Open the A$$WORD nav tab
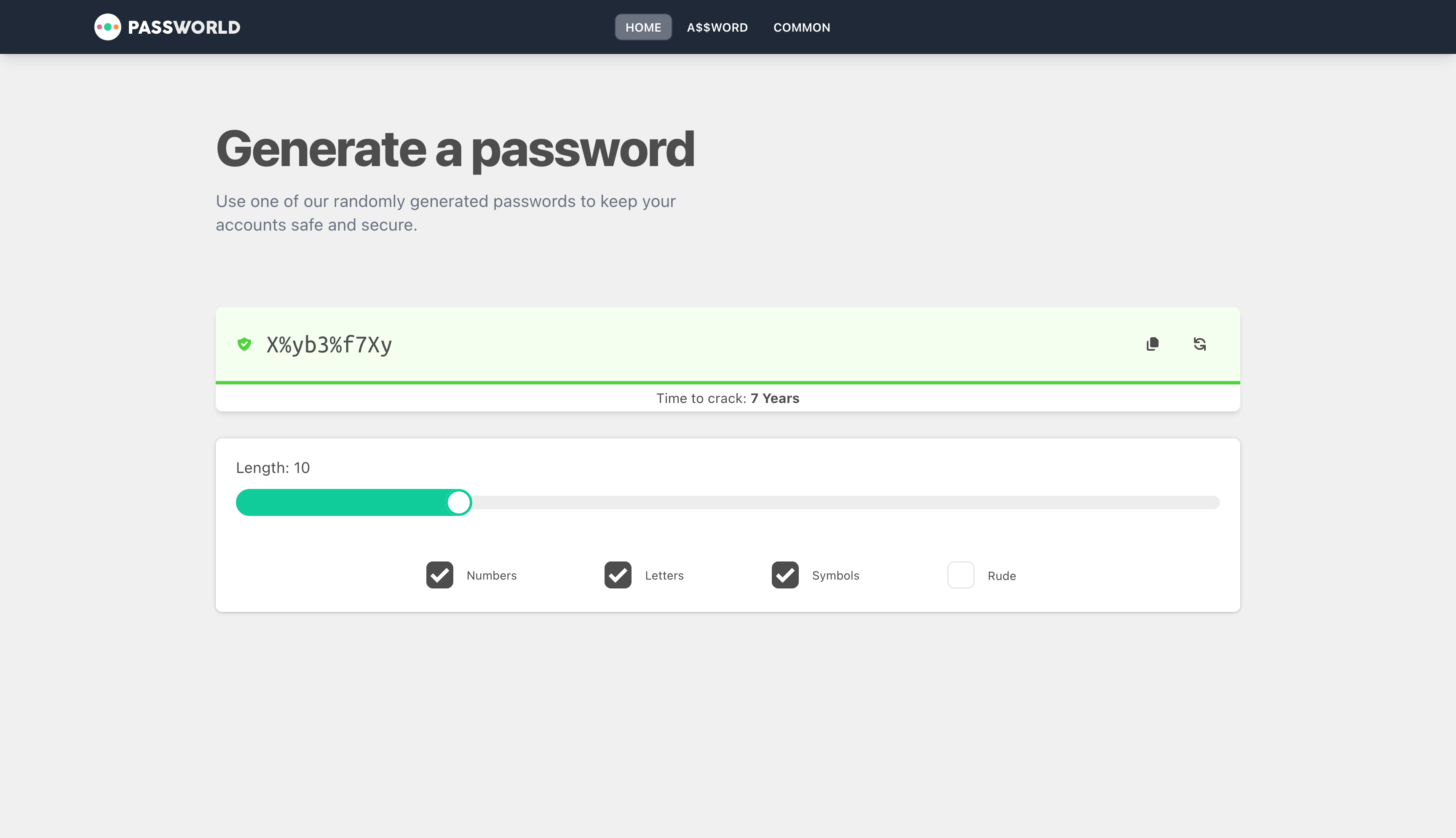Image resolution: width=1456 pixels, height=838 pixels. coord(717,28)
